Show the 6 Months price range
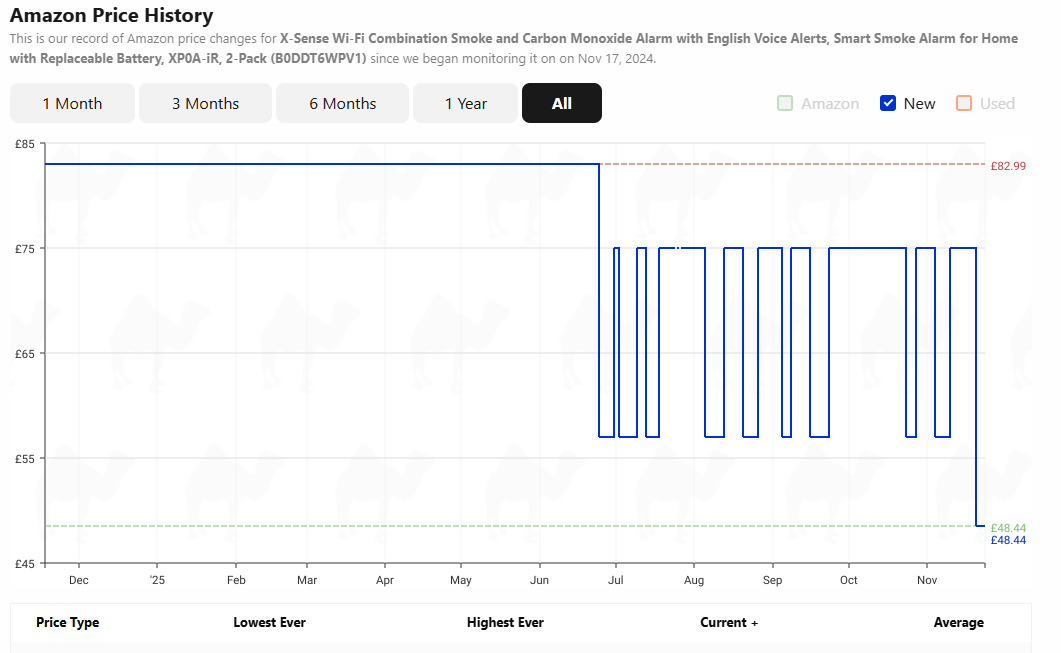1061x653 pixels. [x=342, y=103]
